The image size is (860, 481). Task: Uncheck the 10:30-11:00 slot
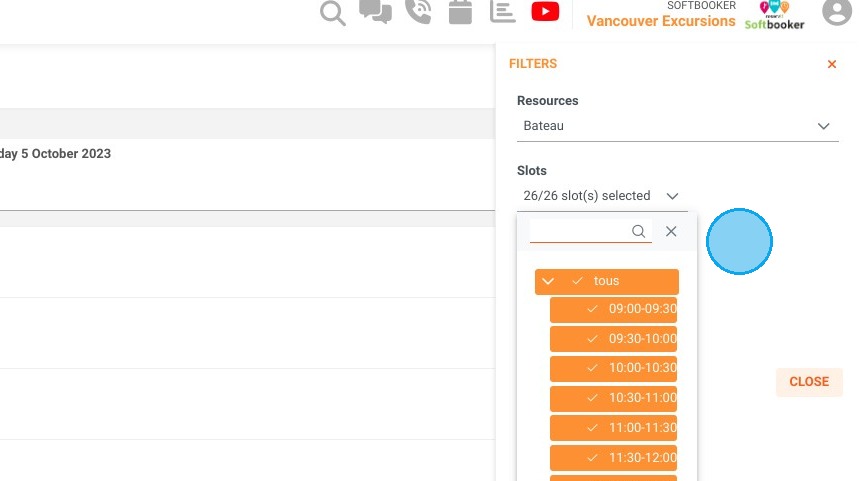(613, 398)
